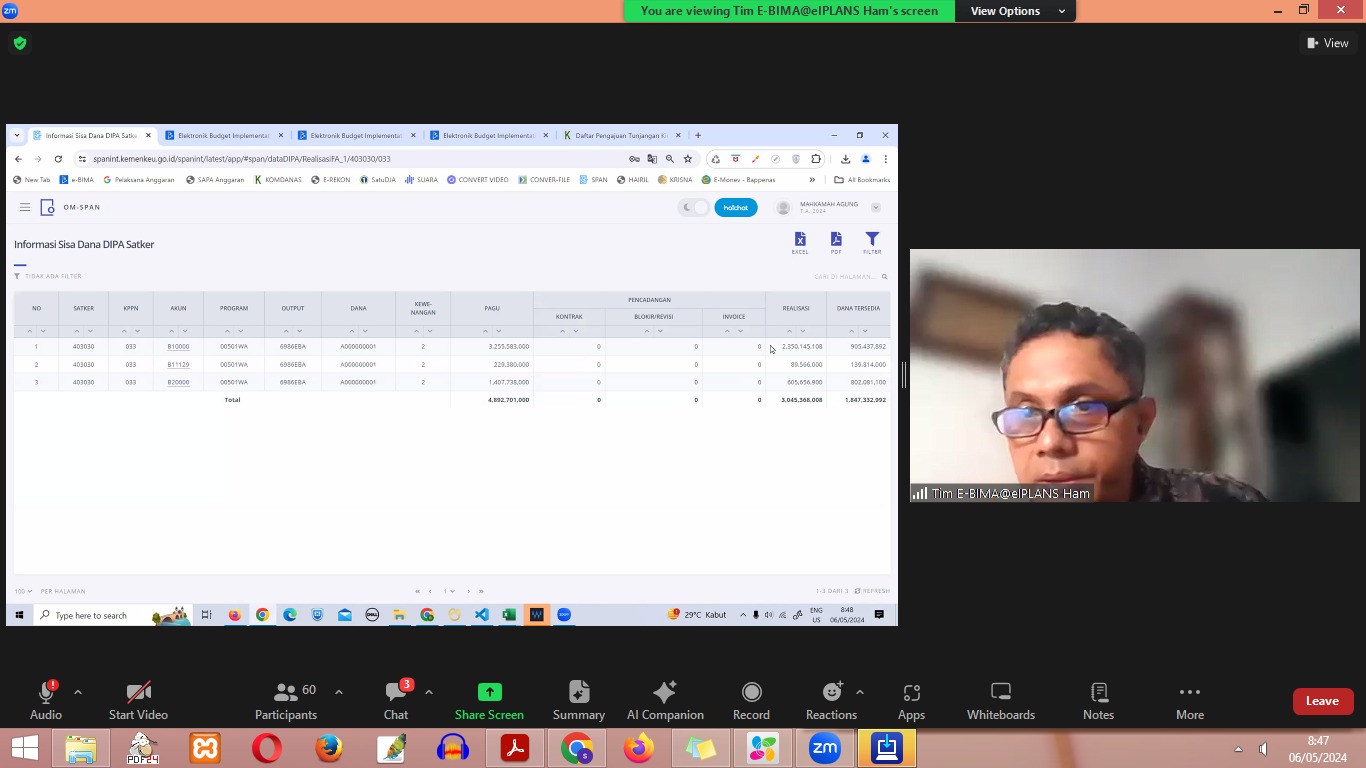Open hamburger menu in shared OM-SPAN page

click(25, 207)
